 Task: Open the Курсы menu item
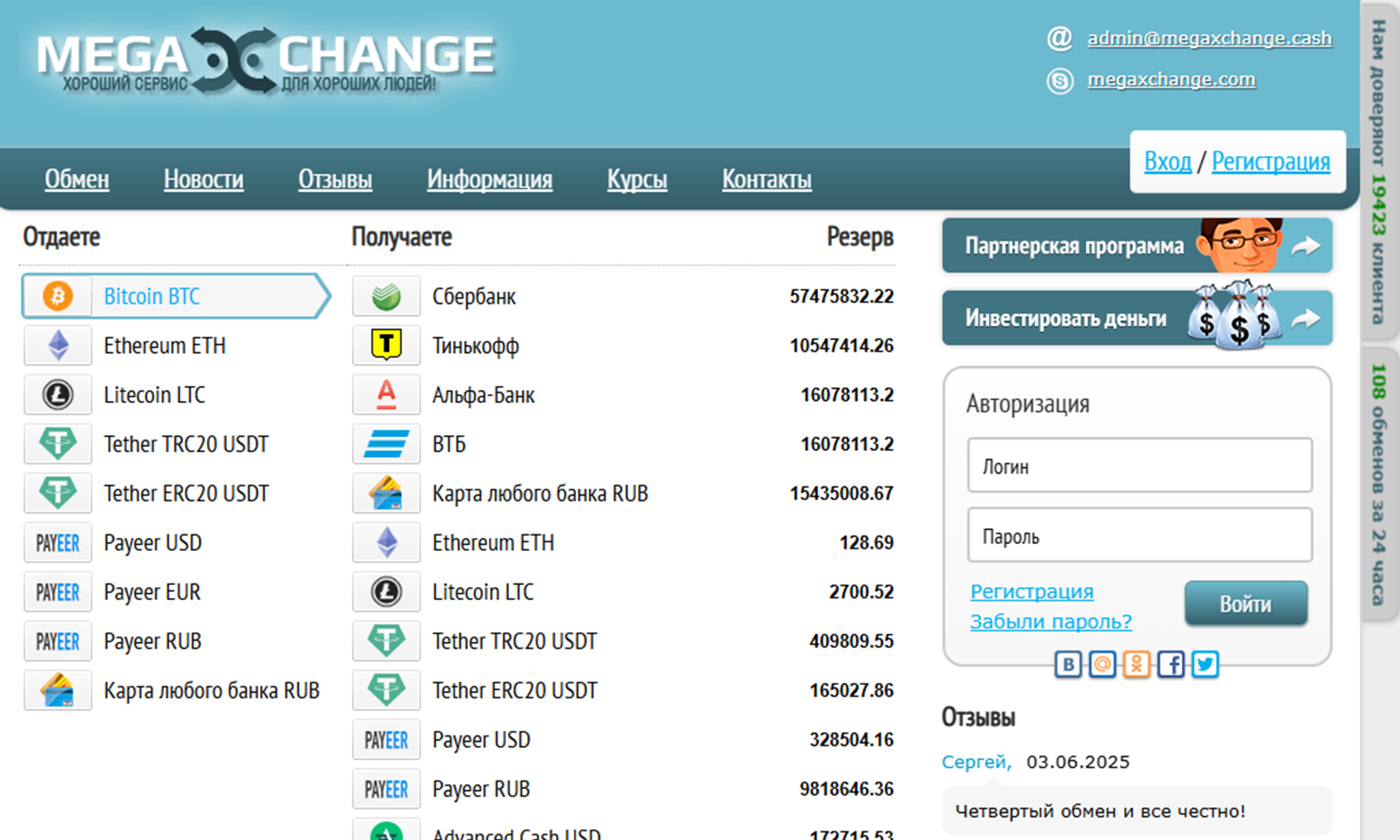(x=637, y=179)
